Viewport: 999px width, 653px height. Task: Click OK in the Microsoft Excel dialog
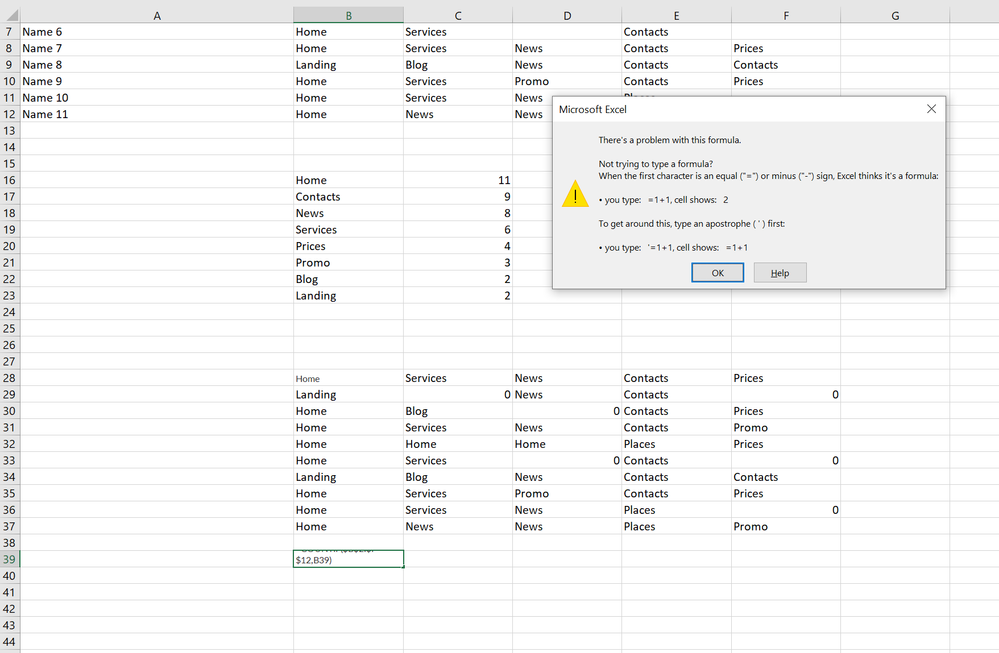point(717,273)
